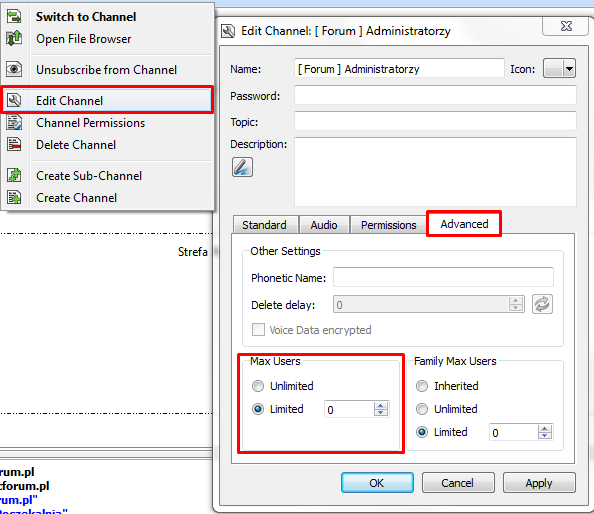Choose Create Sub-Channel menu entry
Screen dimensions: 594x514
108,176
